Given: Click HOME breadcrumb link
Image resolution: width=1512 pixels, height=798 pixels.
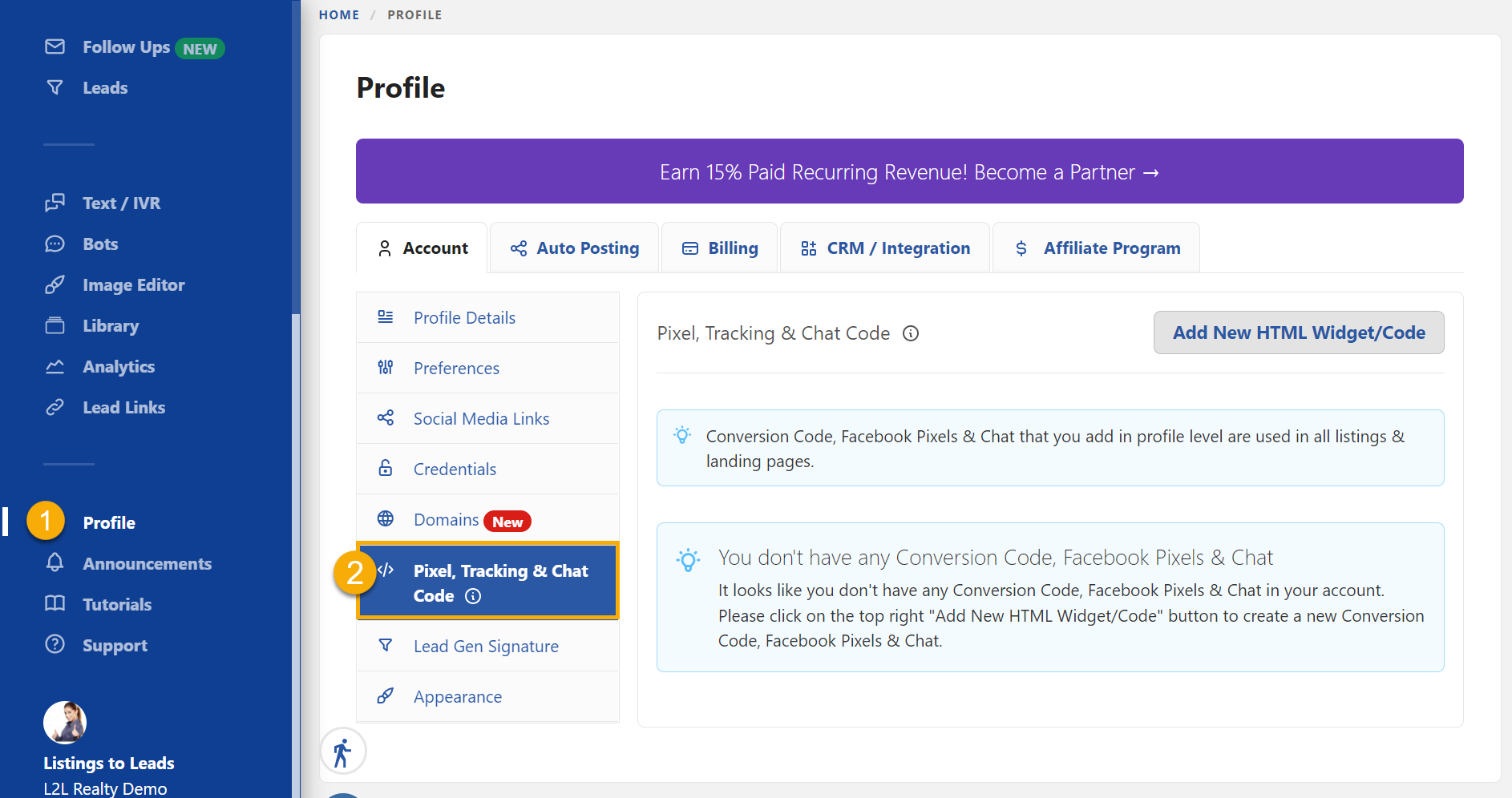Looking at the screenshot, I should click(x=339, y=14).
